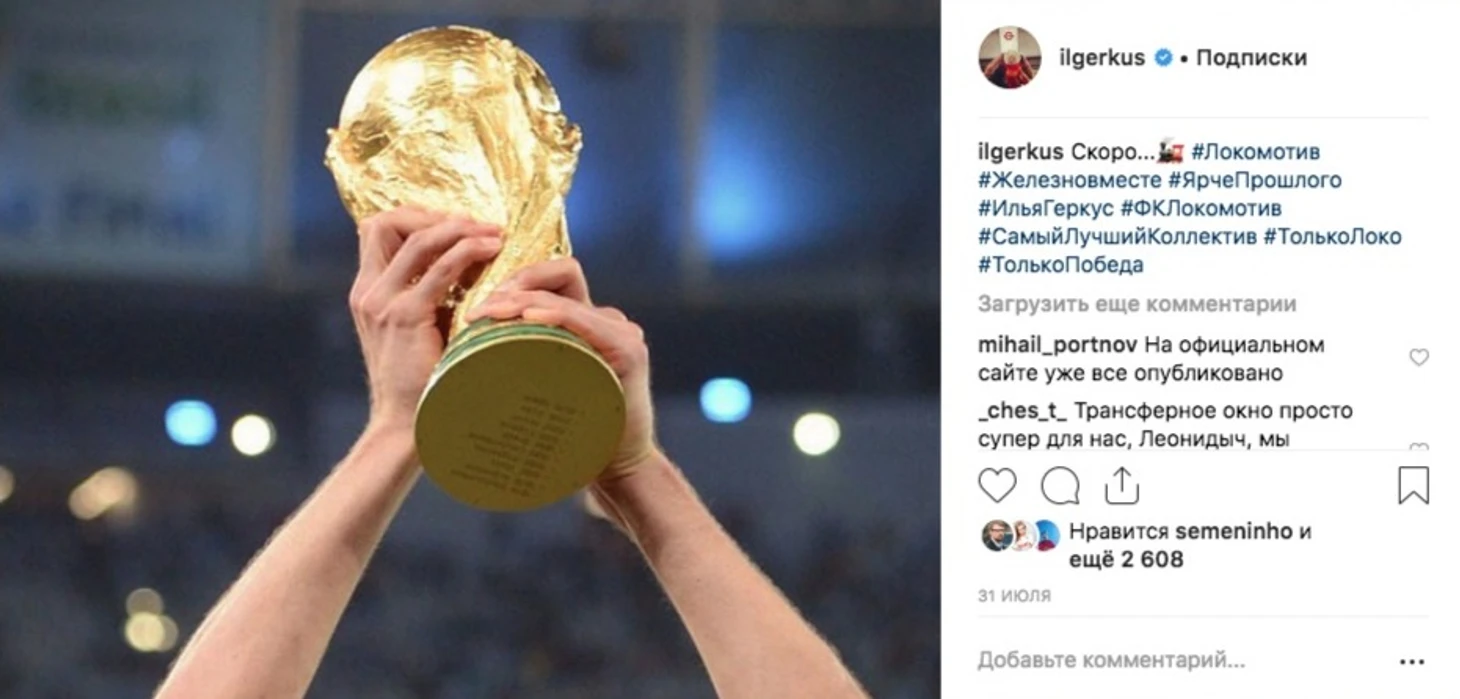This screenshot has height=699, width=1460.
Task: Expand Загрузить еще комментарии
Action: pyautogui.click(x=1137, y=303)
